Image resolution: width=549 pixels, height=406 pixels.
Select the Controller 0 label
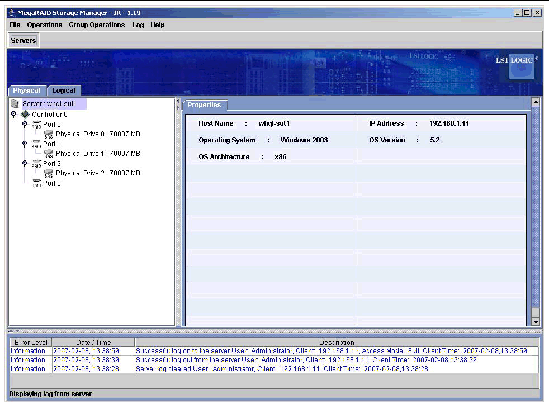click(x=49, y=114)
